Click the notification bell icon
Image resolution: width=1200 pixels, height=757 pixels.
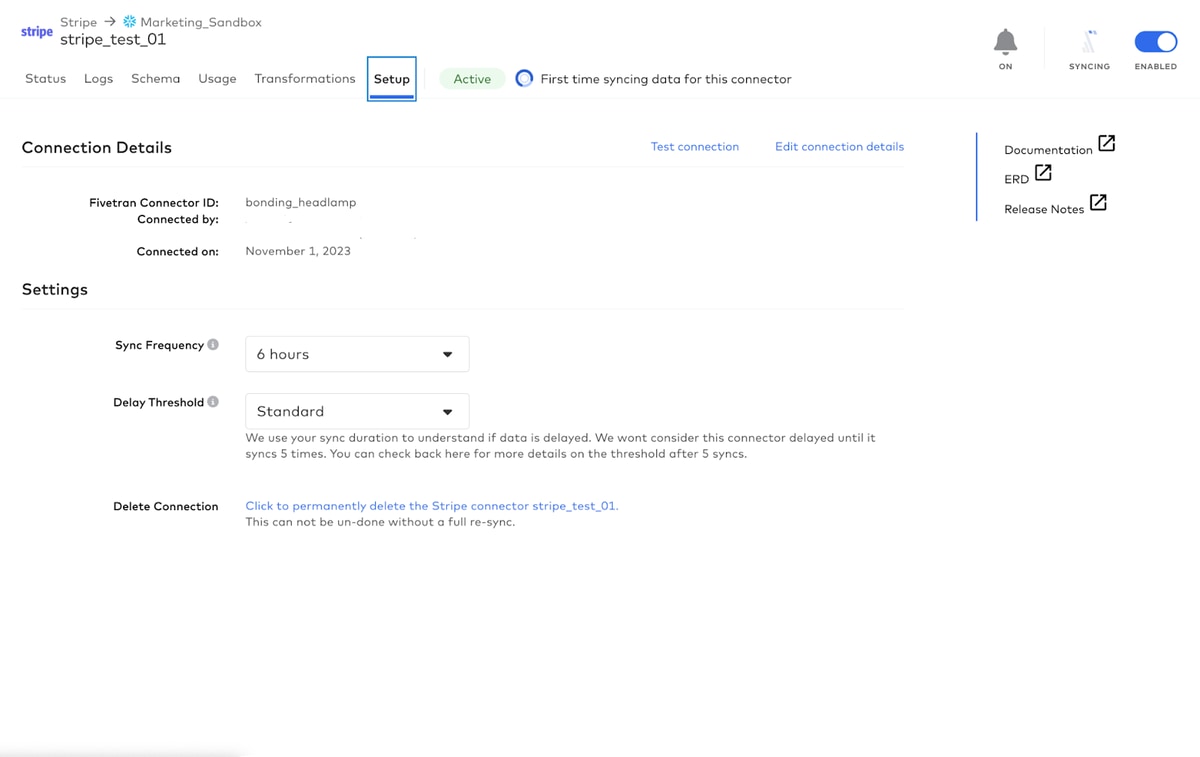point(1005,41)
